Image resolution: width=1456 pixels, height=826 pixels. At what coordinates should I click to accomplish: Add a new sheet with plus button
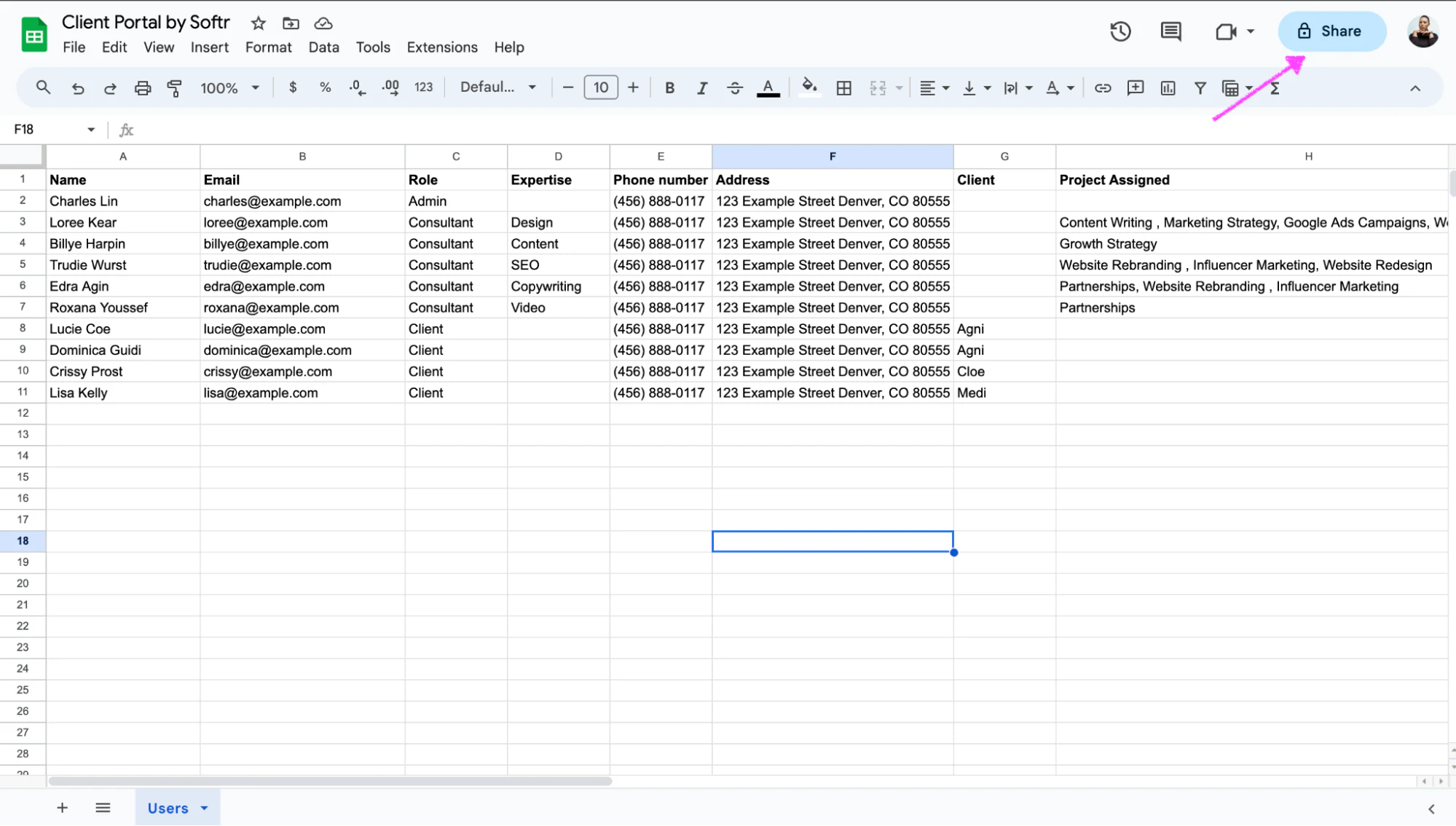point(63,808)
